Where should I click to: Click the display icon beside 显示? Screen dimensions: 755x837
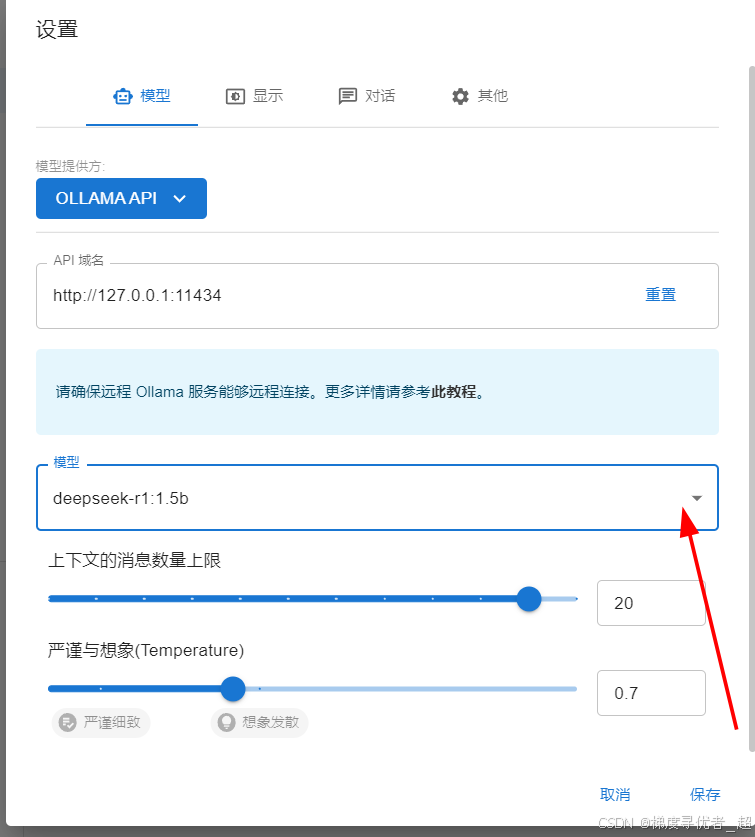pos(235,96)
